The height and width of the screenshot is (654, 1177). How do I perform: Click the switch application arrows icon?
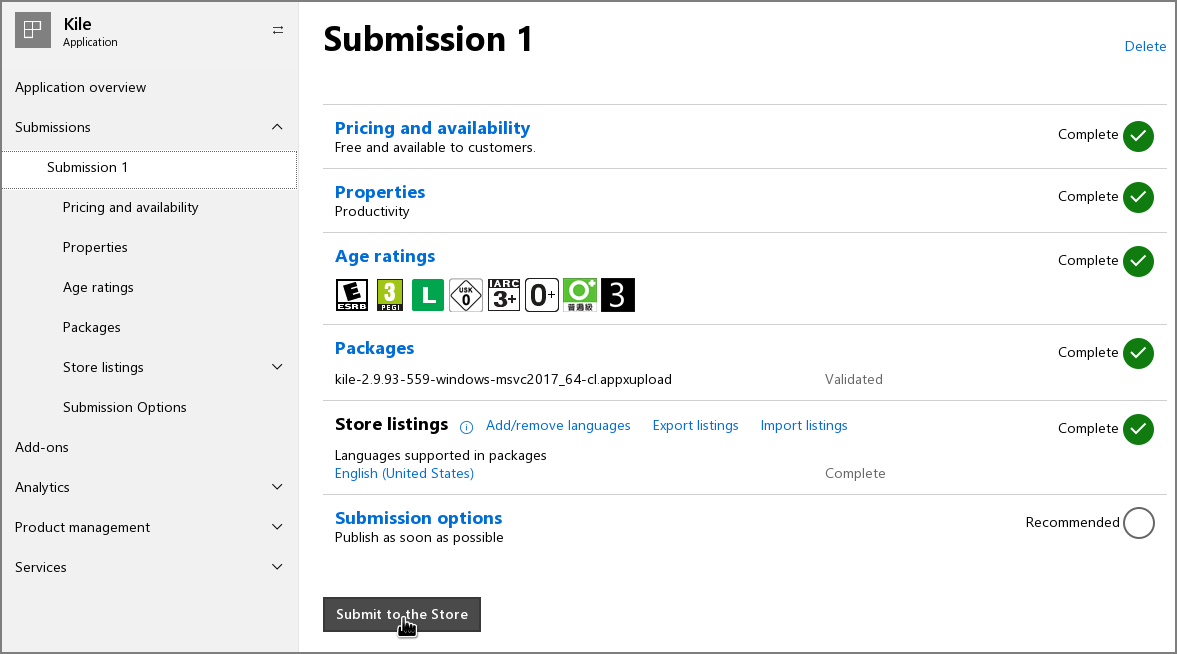pyautogui.click(x=278, y=30)
